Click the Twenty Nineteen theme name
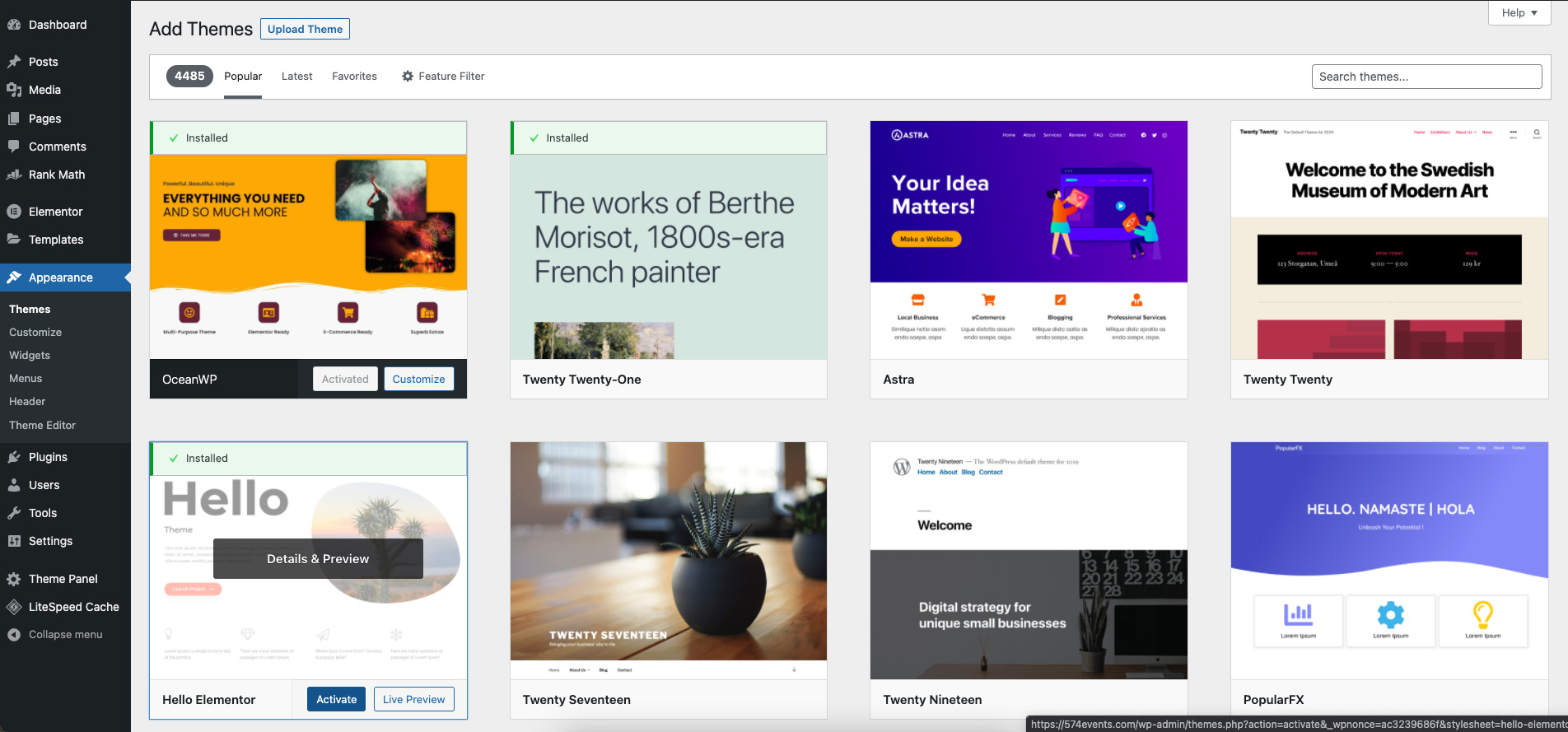 click(x=932, y=700)
